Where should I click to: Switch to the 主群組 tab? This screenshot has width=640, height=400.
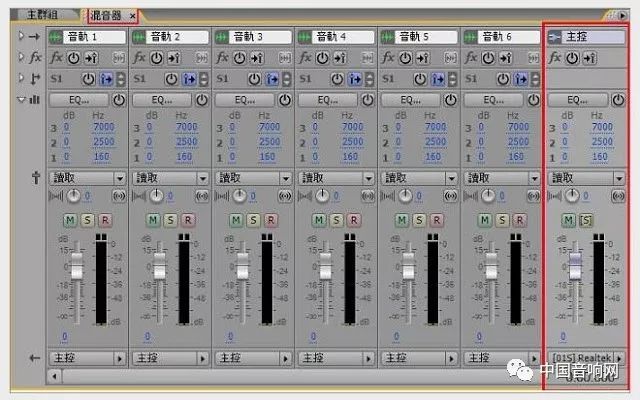pyautogui.click(x=41, y=16)
